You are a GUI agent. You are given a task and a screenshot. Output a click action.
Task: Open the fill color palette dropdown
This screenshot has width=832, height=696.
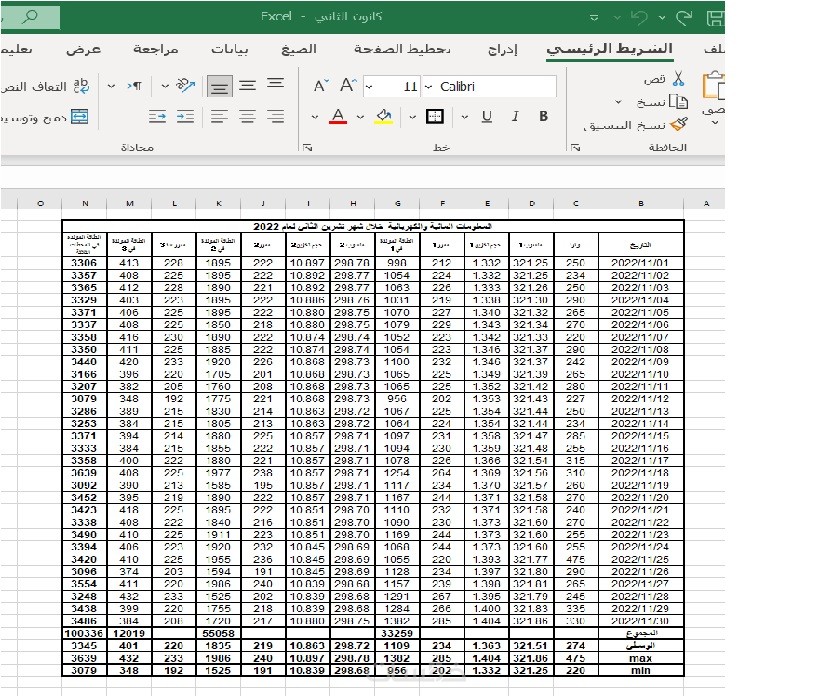pyautogui.click(x=360, y=117)
